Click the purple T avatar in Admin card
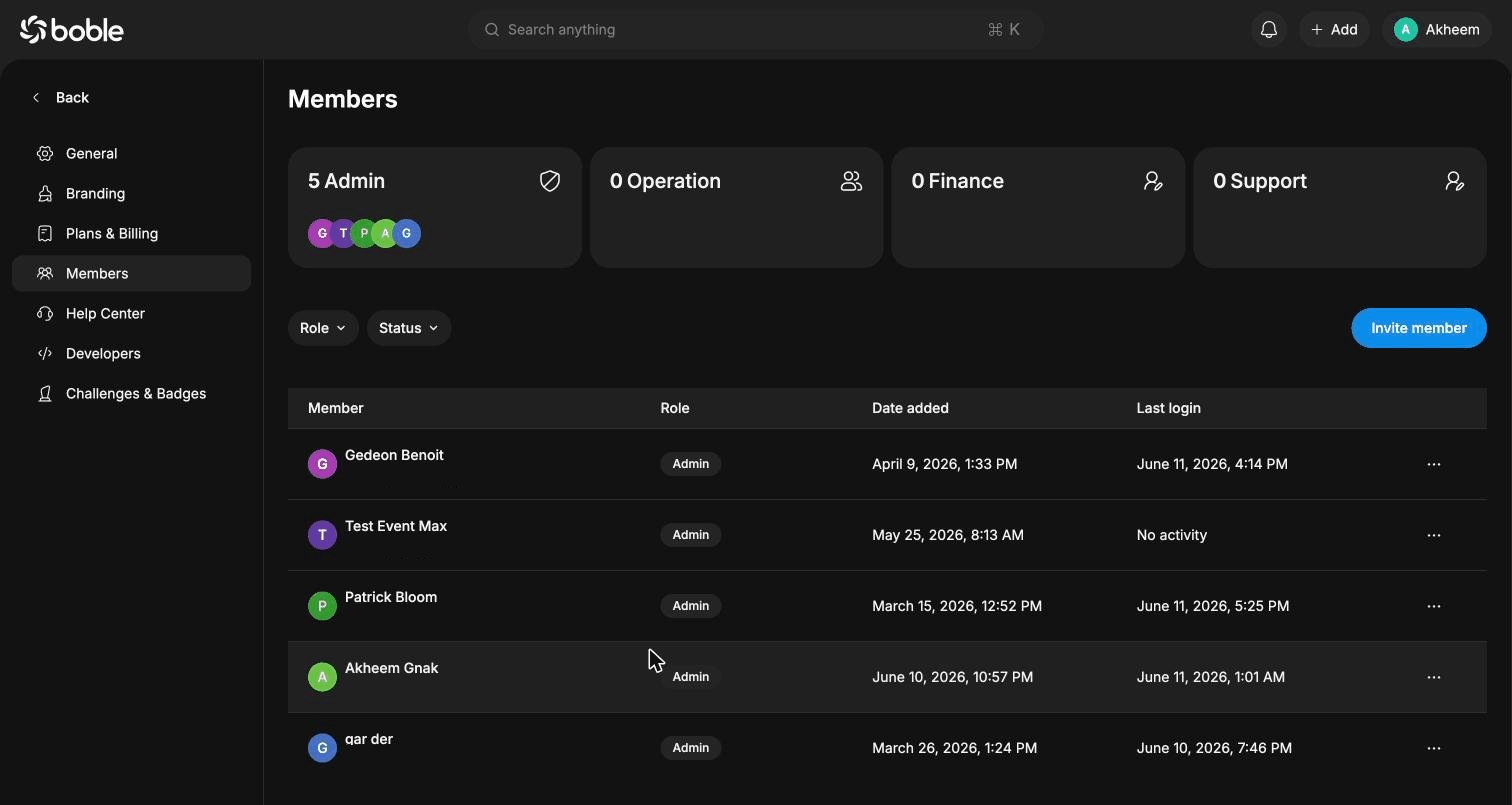Screen dimensions: 1512x805 click(343, 233)
